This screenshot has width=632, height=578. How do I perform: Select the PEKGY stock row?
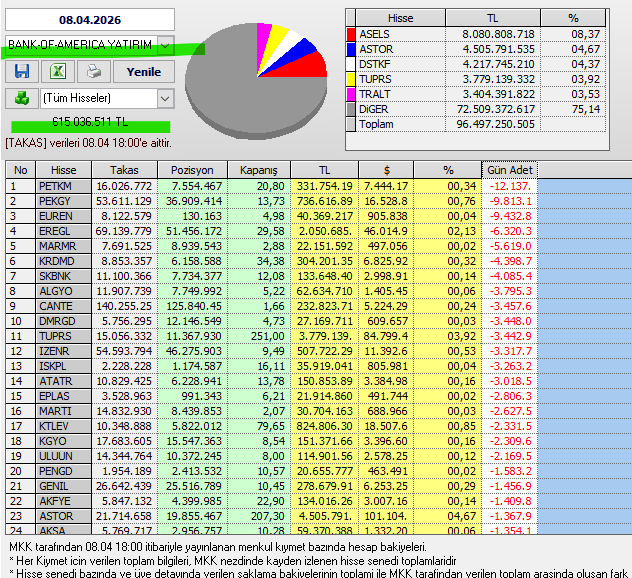tap(272, 201)
